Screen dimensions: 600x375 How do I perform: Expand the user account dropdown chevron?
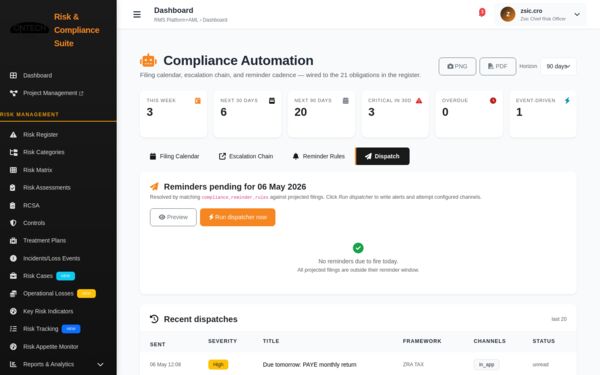[577, 15]
